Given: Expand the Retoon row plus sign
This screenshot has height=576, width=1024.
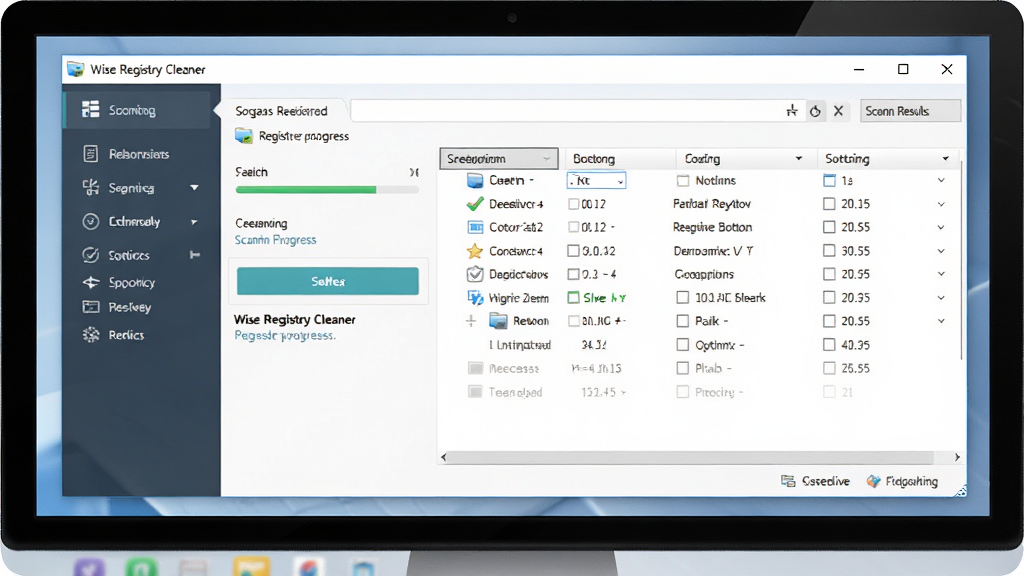Looking at the screenshot, I should pos(471,321).
